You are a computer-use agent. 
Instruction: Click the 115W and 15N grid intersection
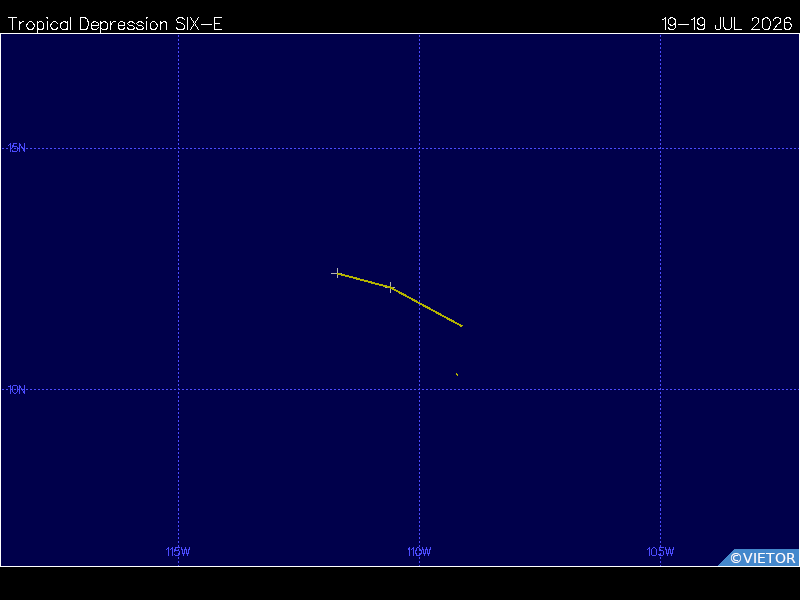[179, 148]
